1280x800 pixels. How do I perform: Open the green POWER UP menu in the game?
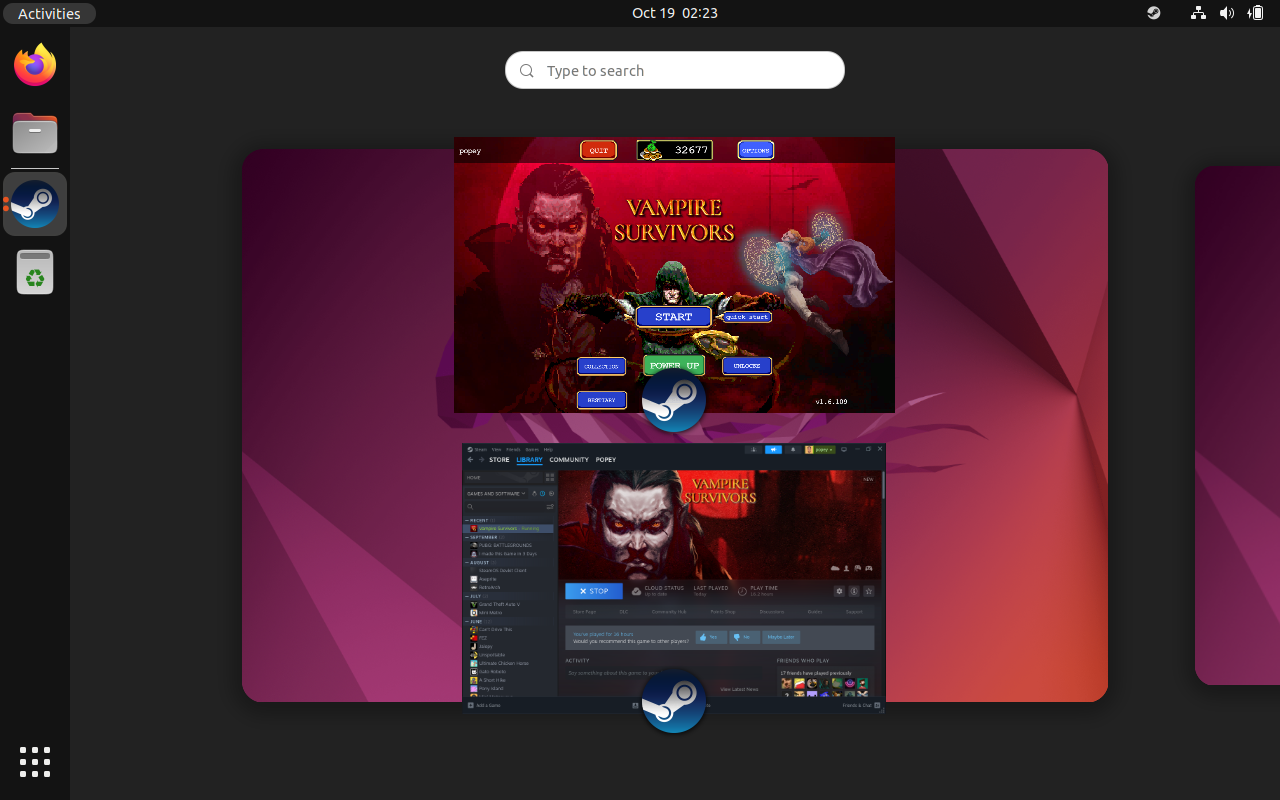click(674, 365)
